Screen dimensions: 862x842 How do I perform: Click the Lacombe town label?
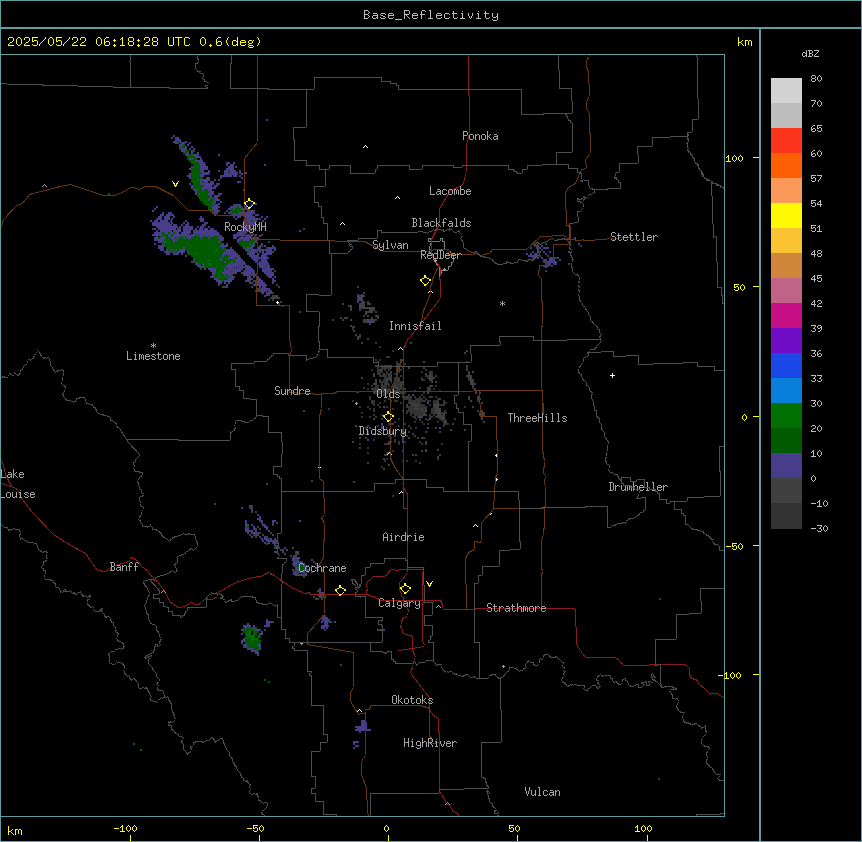[450, 191]
